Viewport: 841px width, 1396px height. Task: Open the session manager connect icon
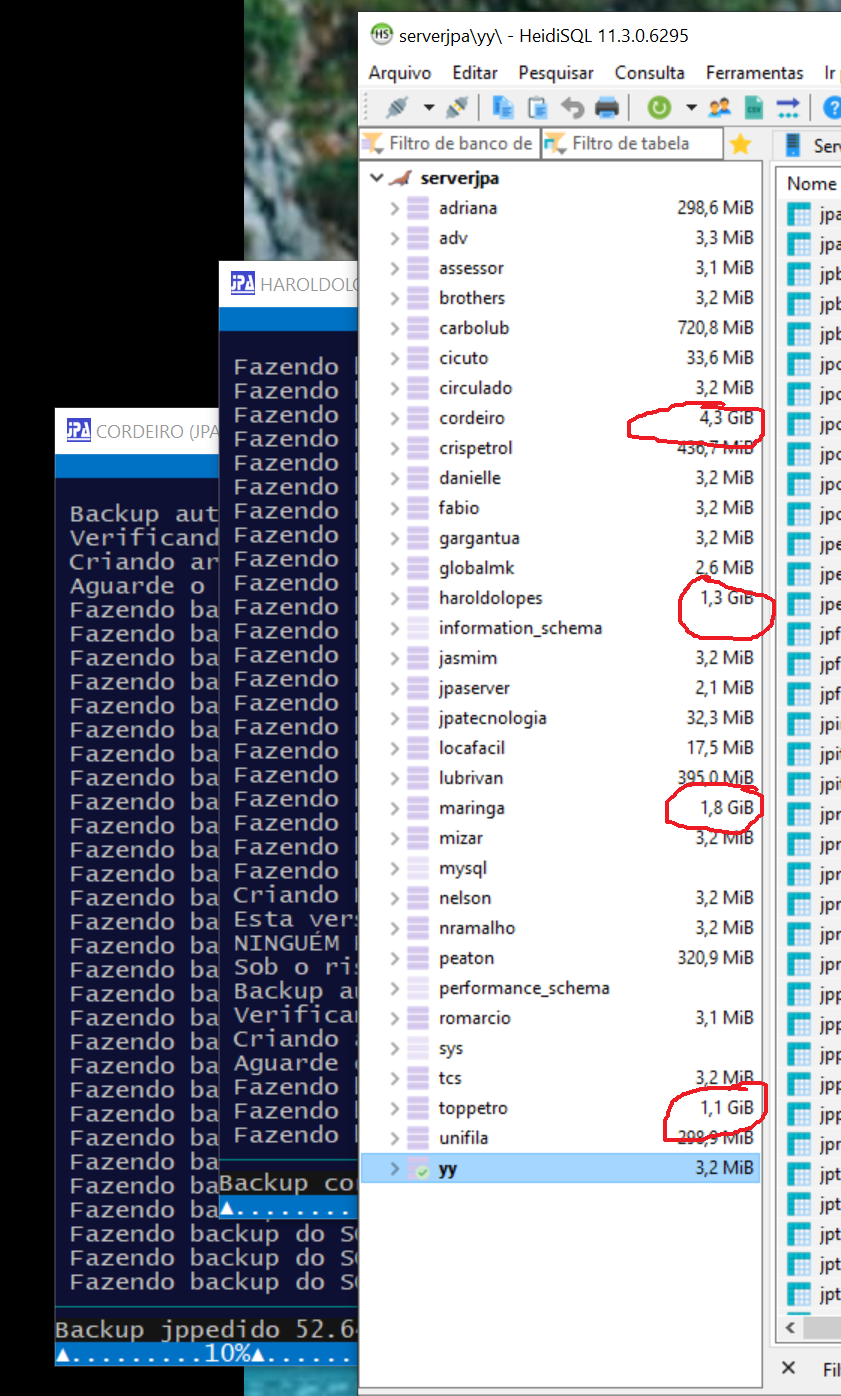(397, 107)
